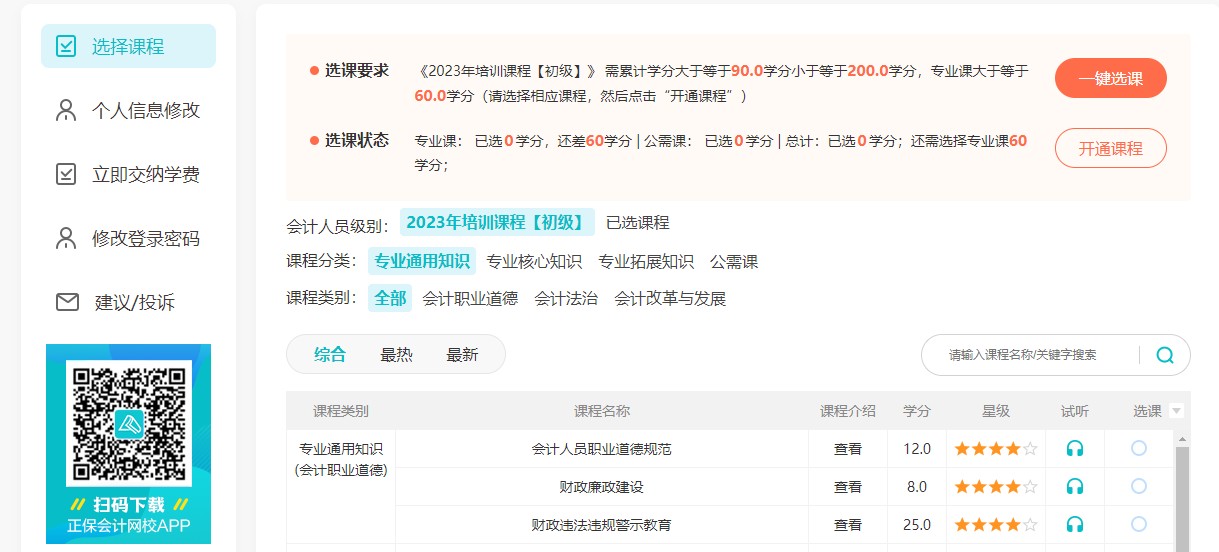Click the scrollbar up arrow in course table
This screenshot has width=1219, height=552.
[1183, 439]
